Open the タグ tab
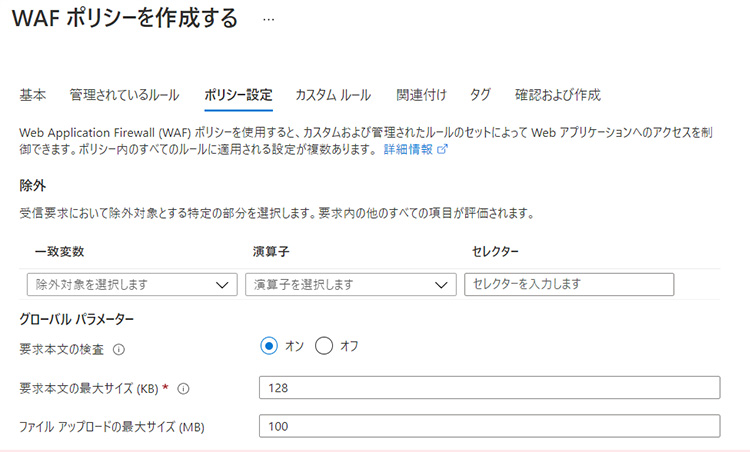Screen dimensions: 750x452 [x=480, y=95]
